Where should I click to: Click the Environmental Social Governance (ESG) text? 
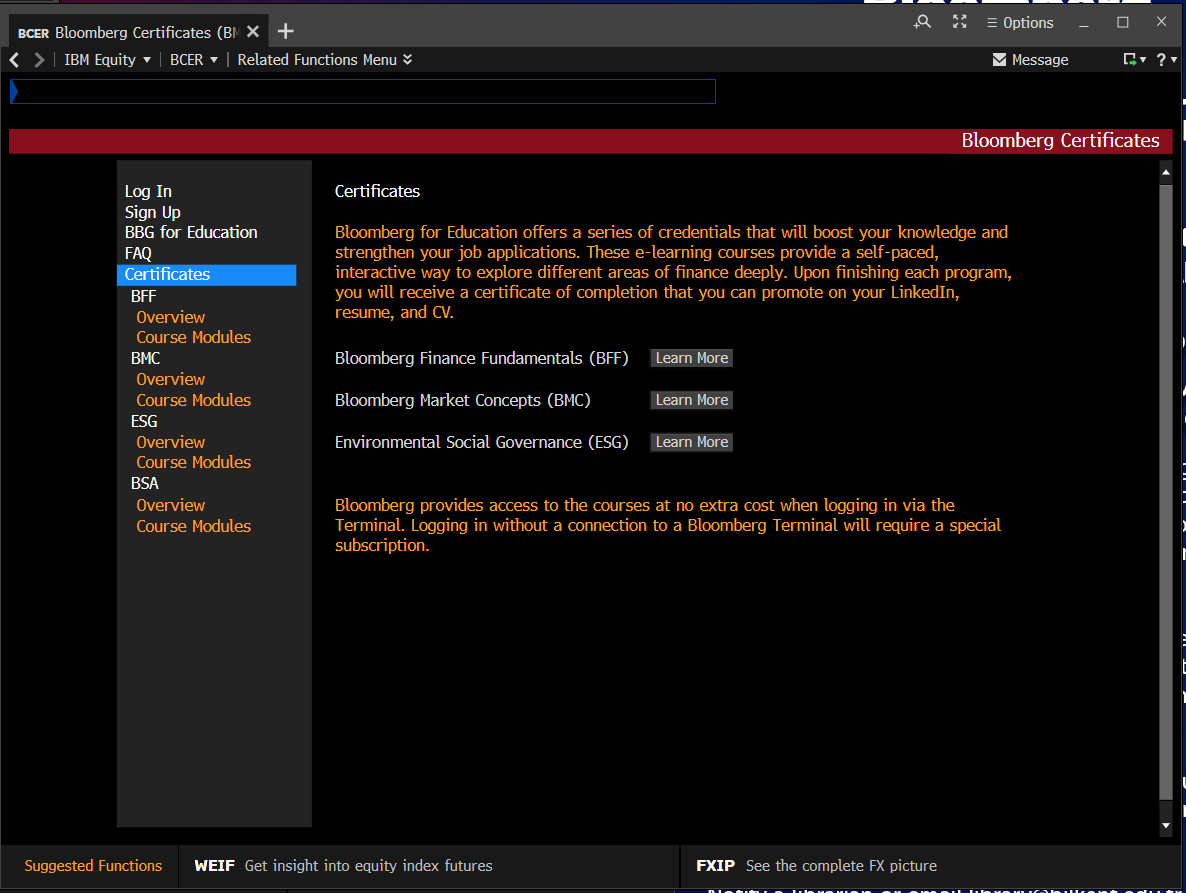[x=482, y=442]
